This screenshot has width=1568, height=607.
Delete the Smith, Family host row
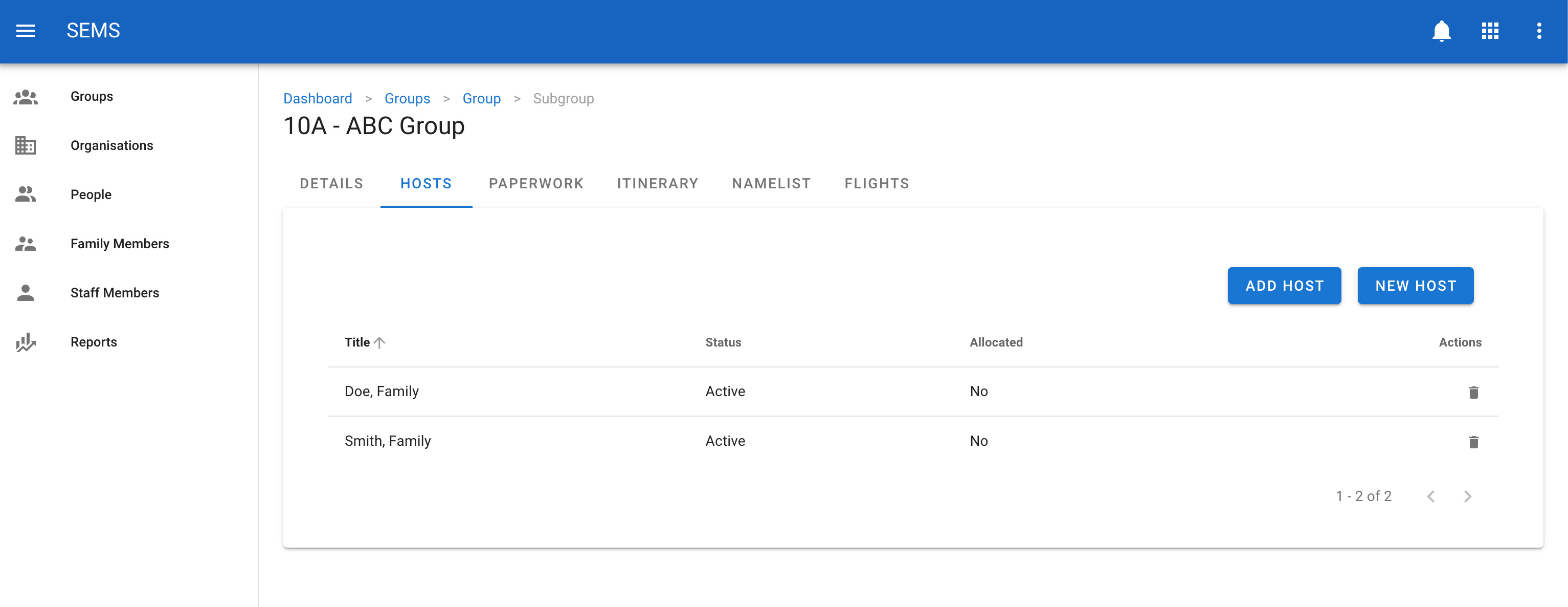coord(1473,442)
